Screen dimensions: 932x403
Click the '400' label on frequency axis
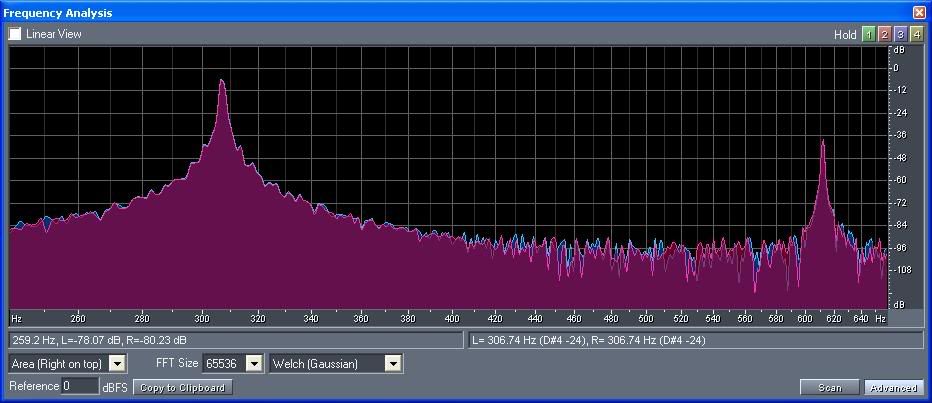point(452,319)
